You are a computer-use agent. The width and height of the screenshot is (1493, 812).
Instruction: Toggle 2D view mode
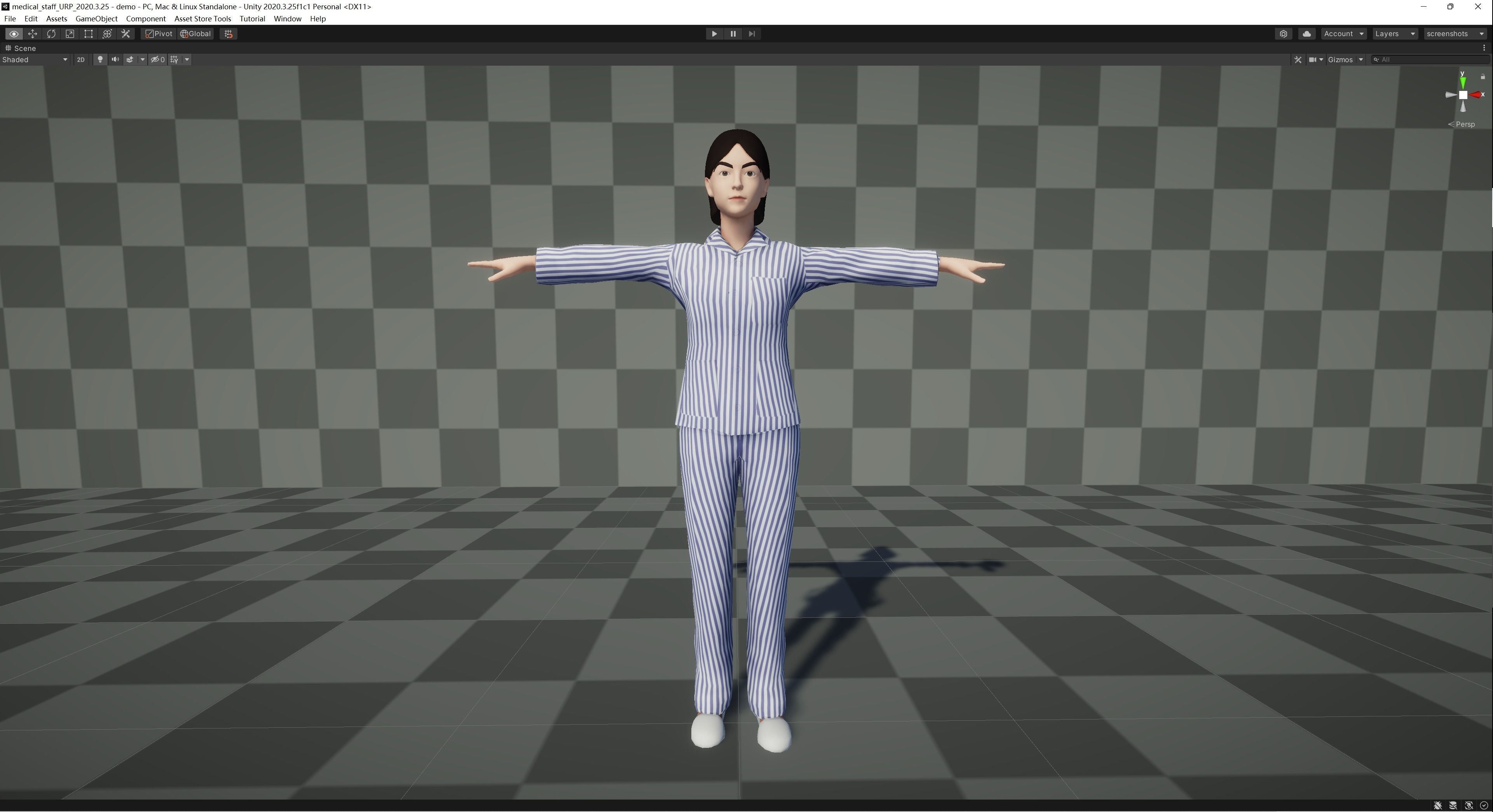(x=80, y=59)
